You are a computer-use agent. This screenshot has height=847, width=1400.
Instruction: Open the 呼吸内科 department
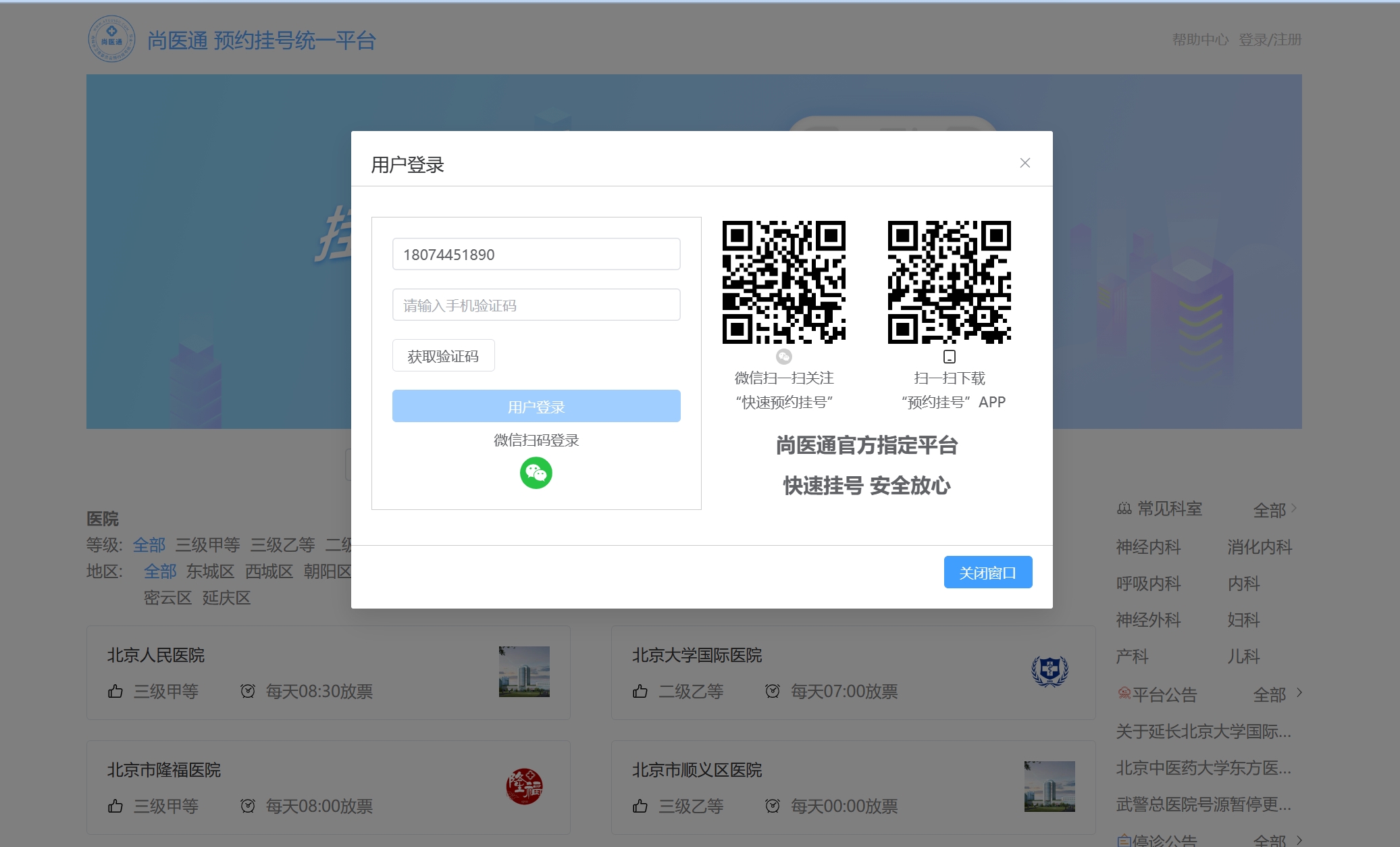1148,584
